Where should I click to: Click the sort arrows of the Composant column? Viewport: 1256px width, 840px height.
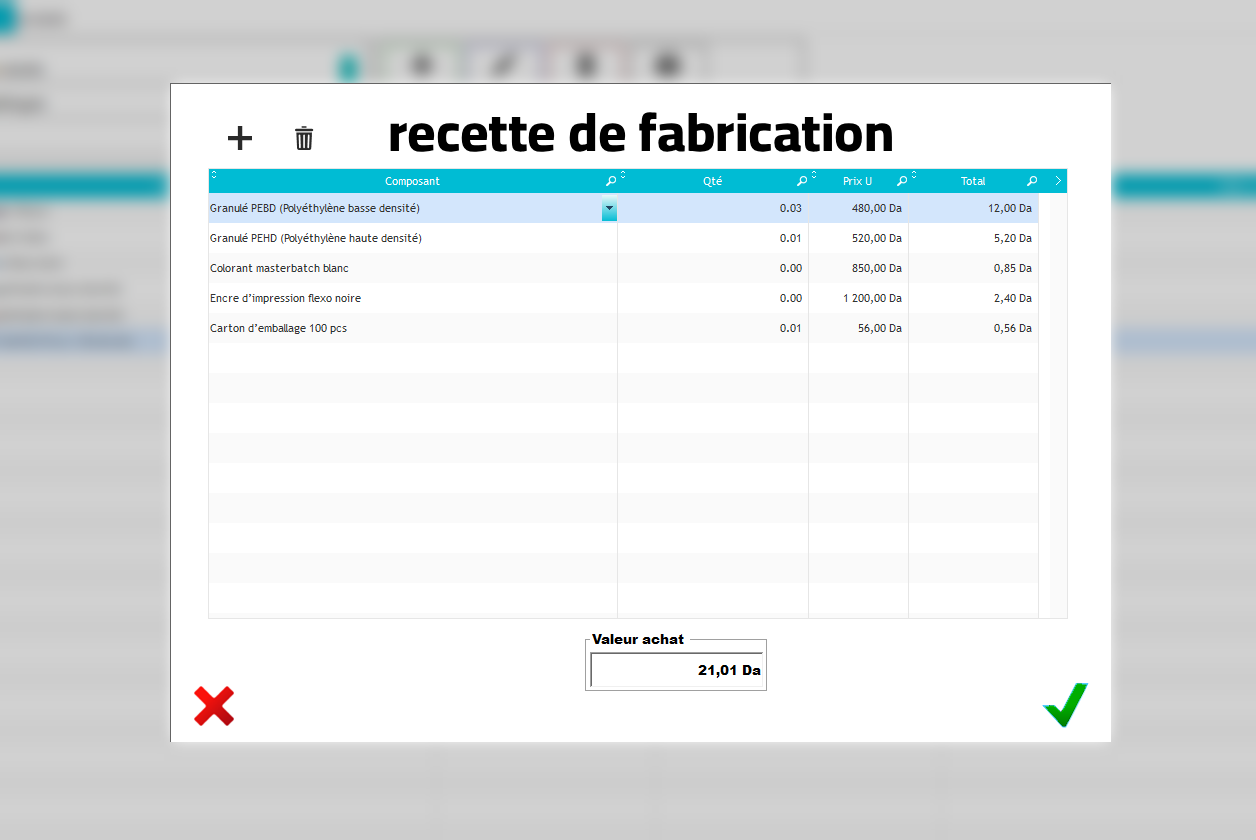(214, 176)
